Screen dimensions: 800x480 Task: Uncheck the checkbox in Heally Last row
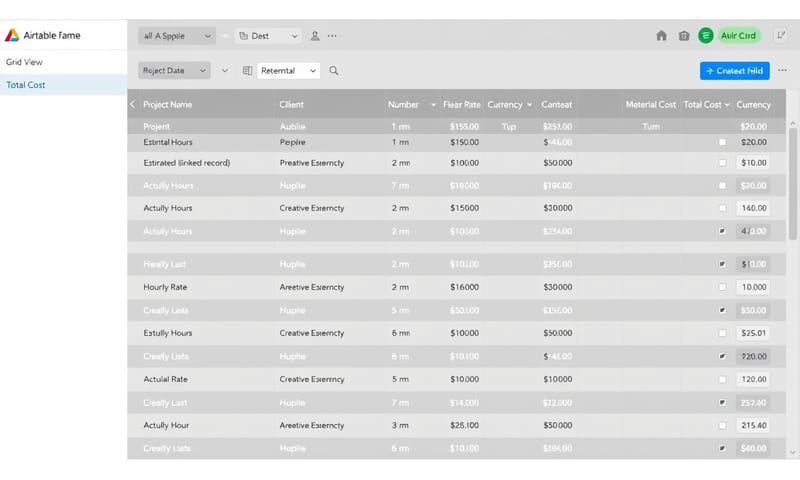pyautogui.click(x=722, y=264)
